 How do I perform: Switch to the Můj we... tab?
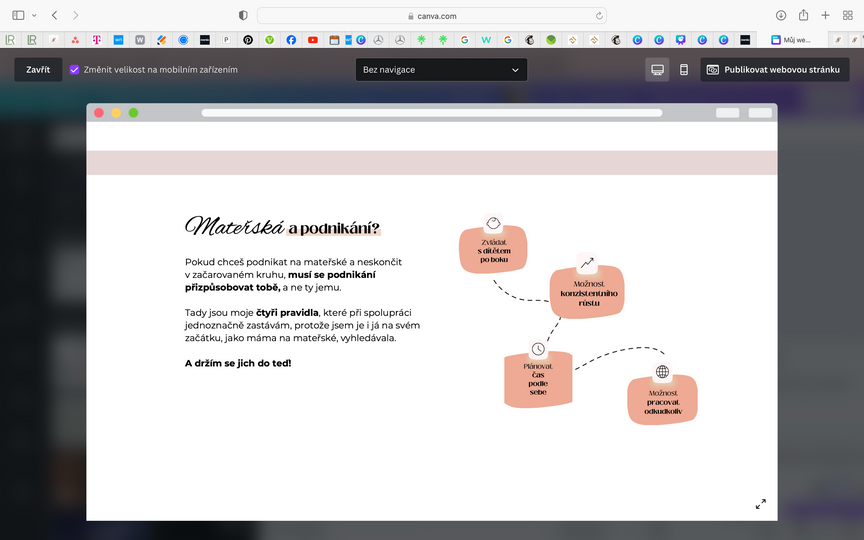[791, 40]
